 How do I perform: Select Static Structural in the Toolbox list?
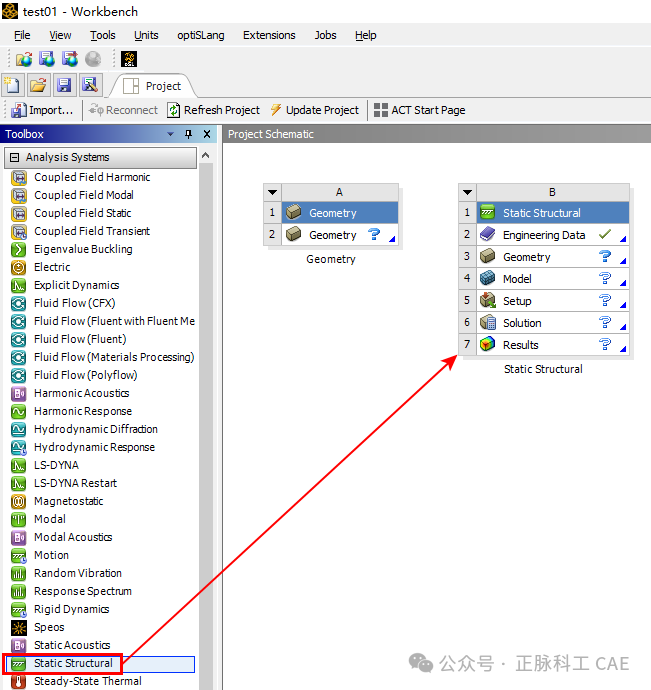73,663
